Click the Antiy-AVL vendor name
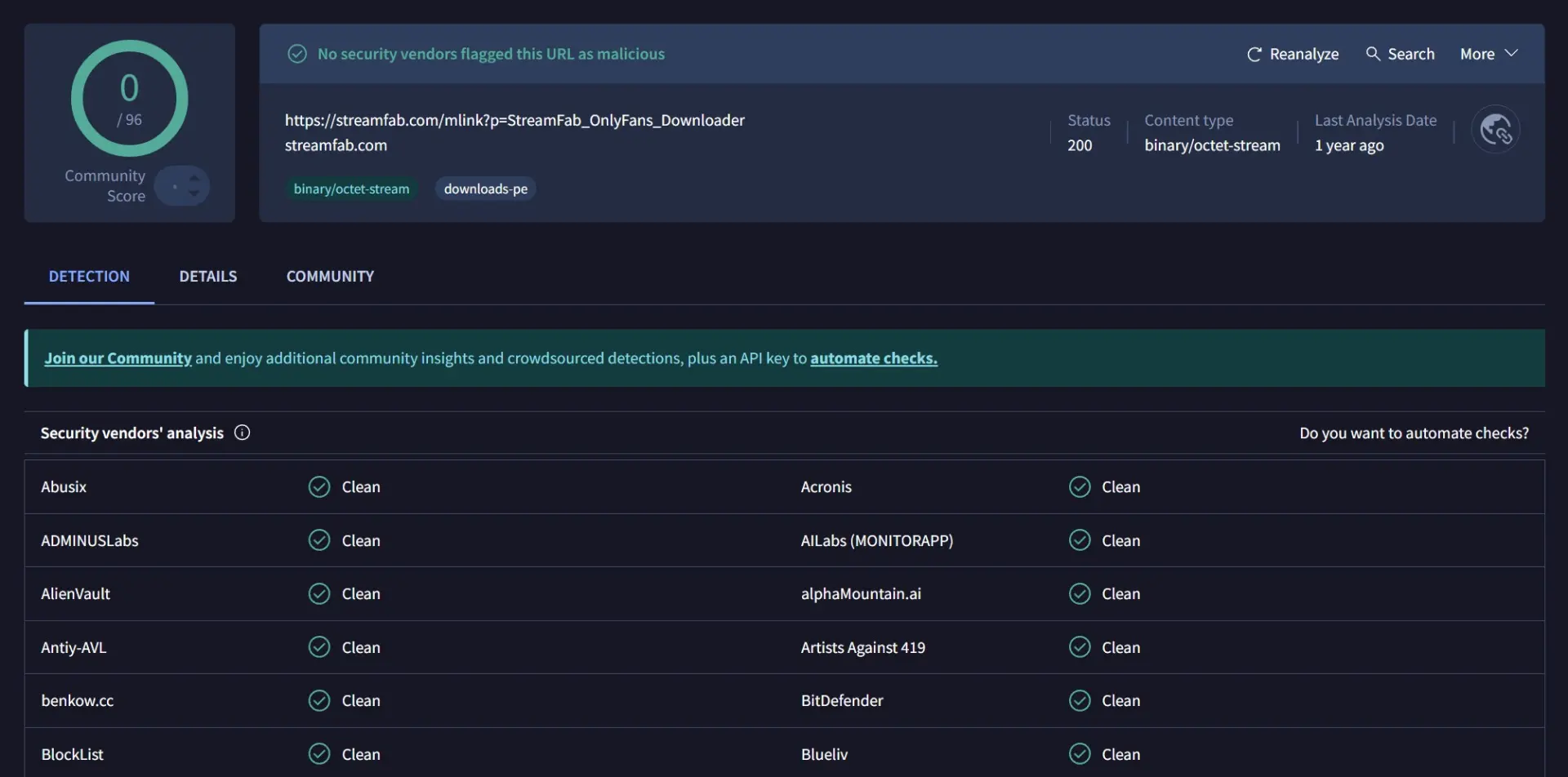Screen dimensions: 1568x777 point(73,647)
